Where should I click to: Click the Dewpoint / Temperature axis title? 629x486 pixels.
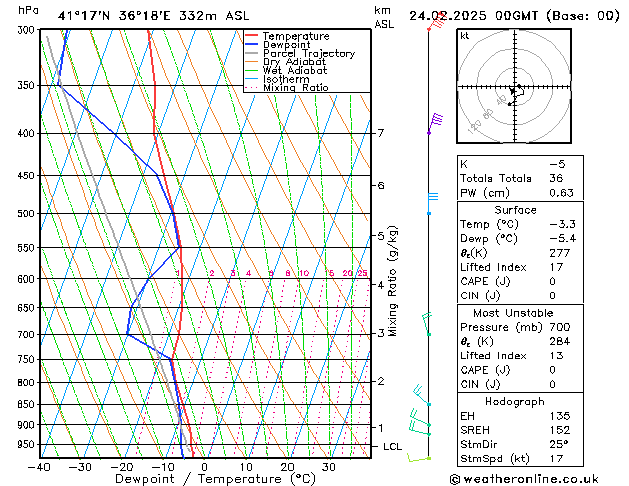tap(215, 479)
